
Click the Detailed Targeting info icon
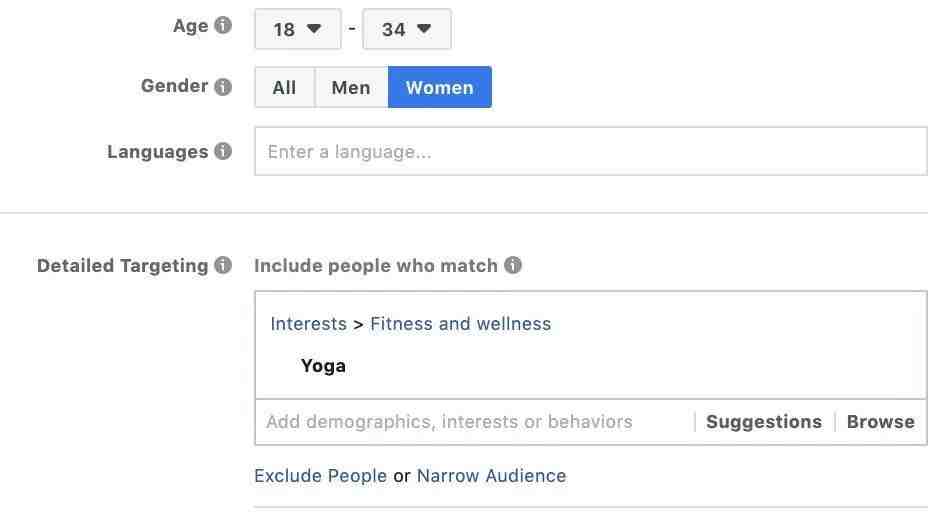click(223, 265)
